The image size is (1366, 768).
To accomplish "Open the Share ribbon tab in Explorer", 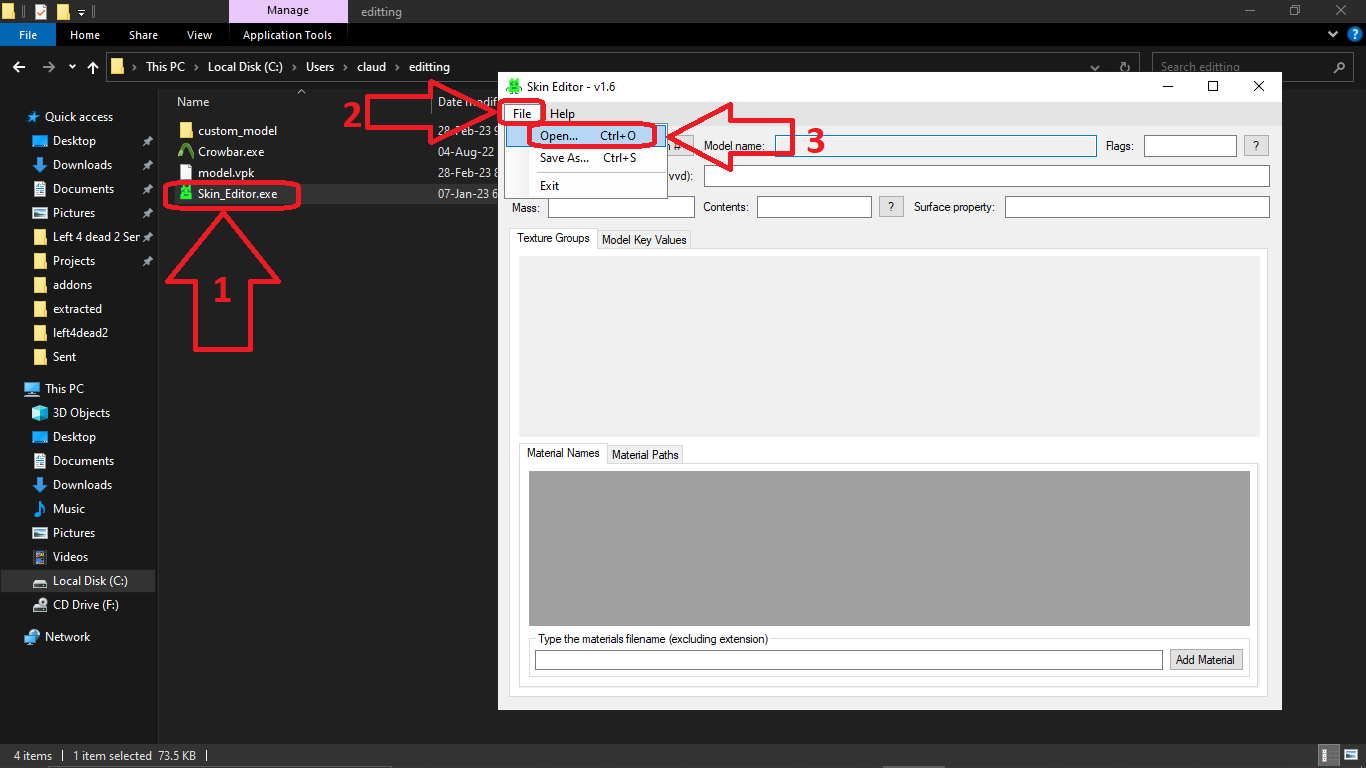I will (143, 35).
